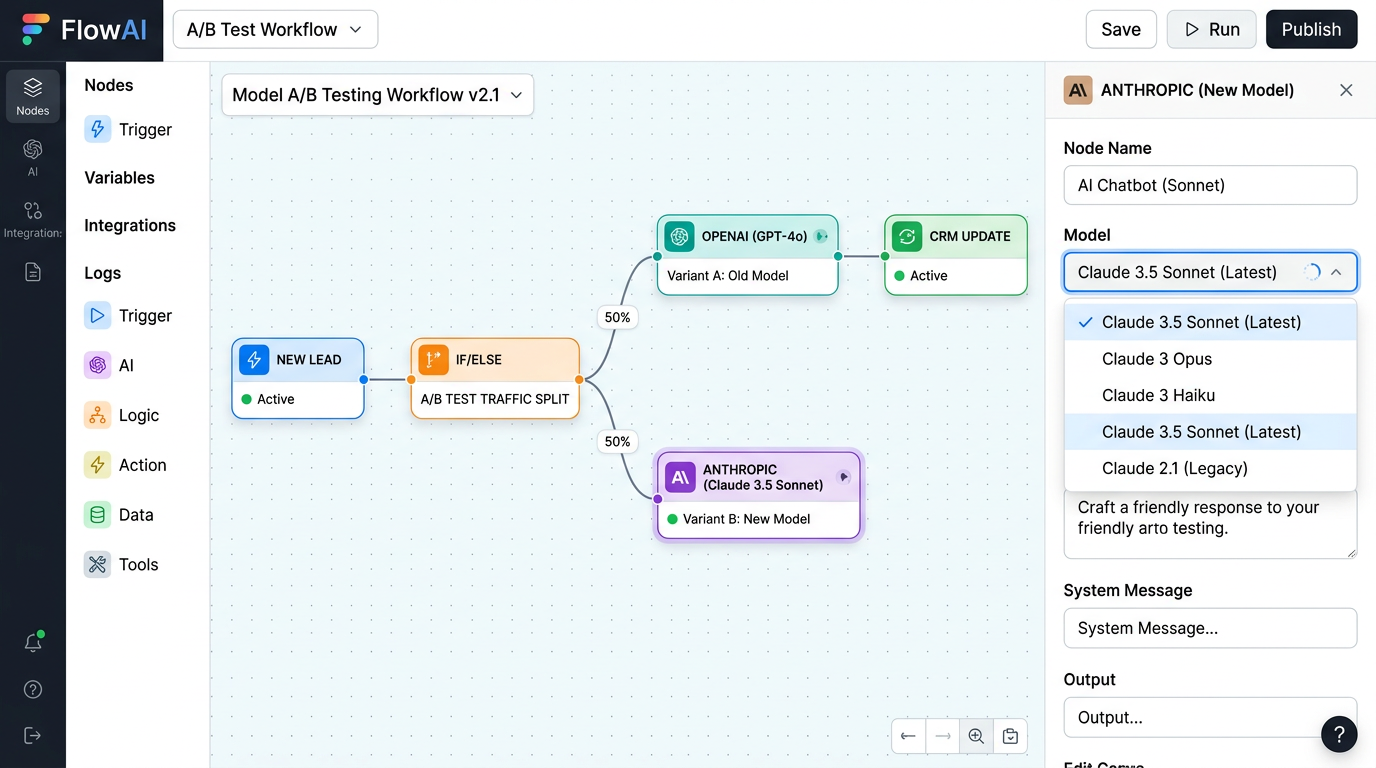The height and width of the screenshot is (768, 1376).
Task: Open the AI sidebar tab
Action: tap(33, 157)
